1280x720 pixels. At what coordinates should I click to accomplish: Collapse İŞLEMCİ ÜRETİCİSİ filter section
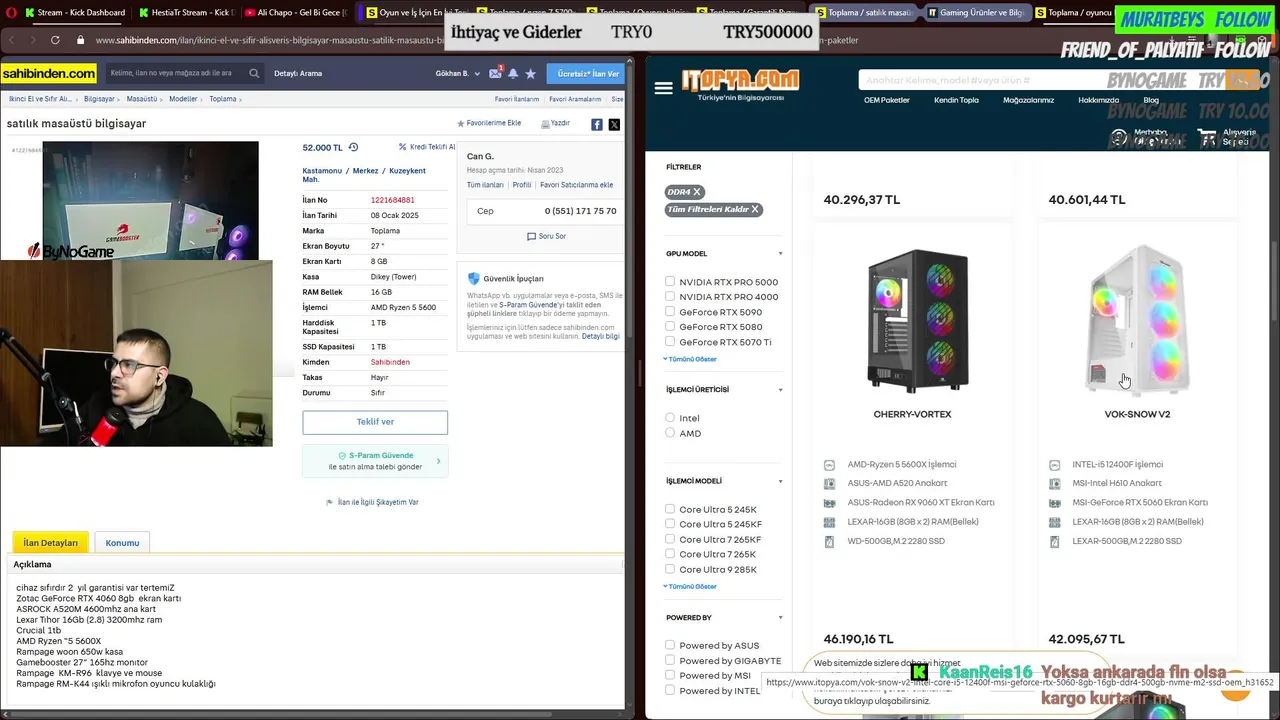[780, 390]
